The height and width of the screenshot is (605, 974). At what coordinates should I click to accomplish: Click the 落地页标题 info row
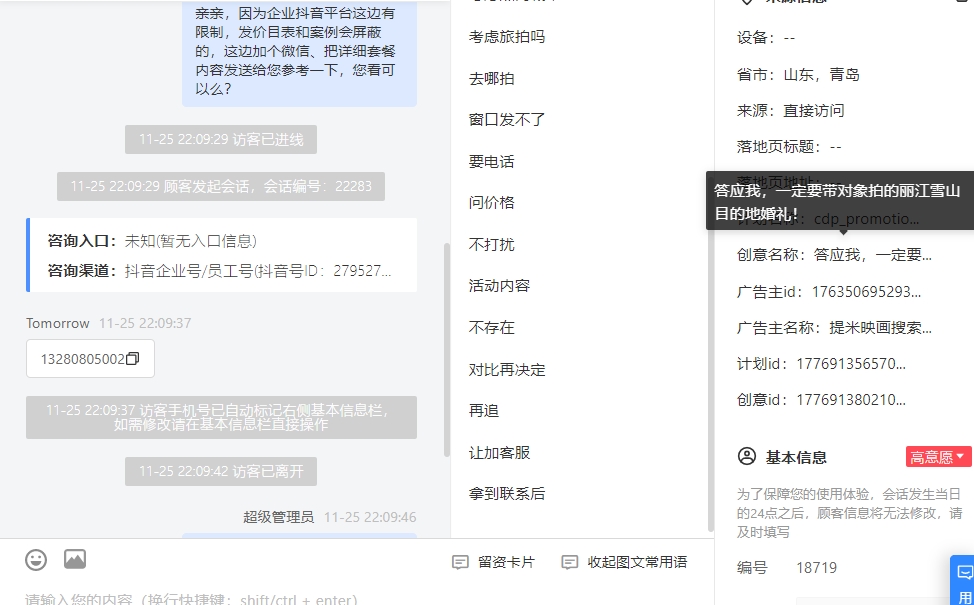[789, 147]
